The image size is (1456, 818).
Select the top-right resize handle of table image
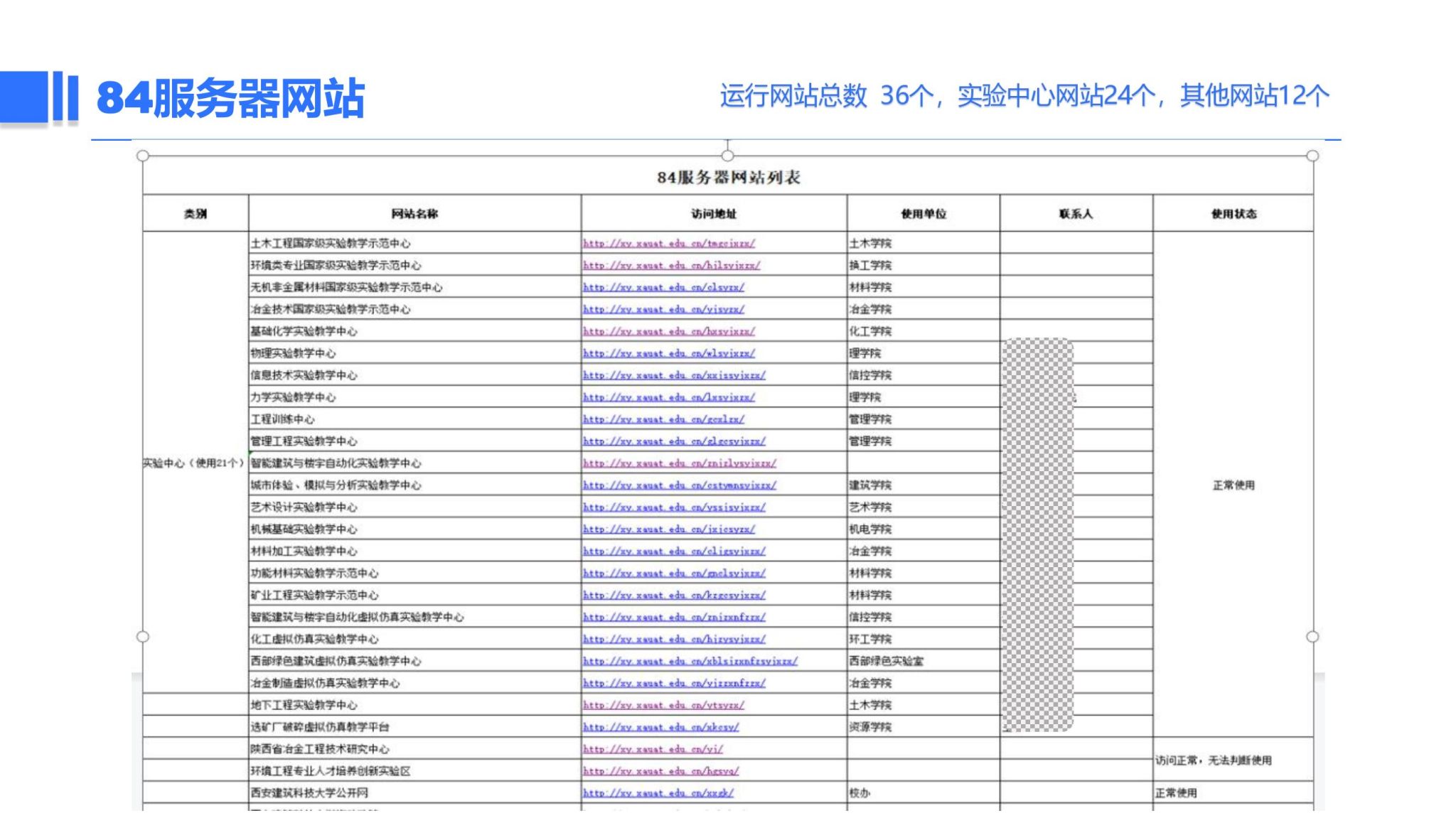tap(1312, 156)
